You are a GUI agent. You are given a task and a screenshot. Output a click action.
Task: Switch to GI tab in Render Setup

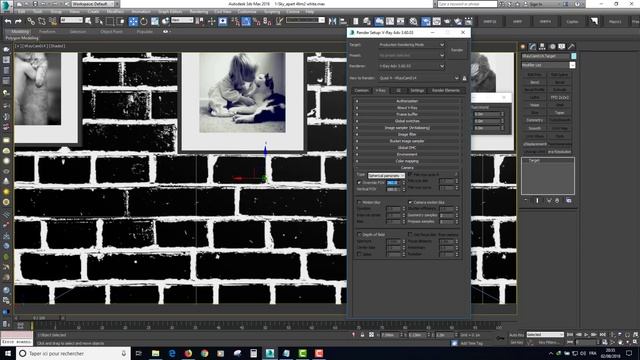tap(398, 90)
